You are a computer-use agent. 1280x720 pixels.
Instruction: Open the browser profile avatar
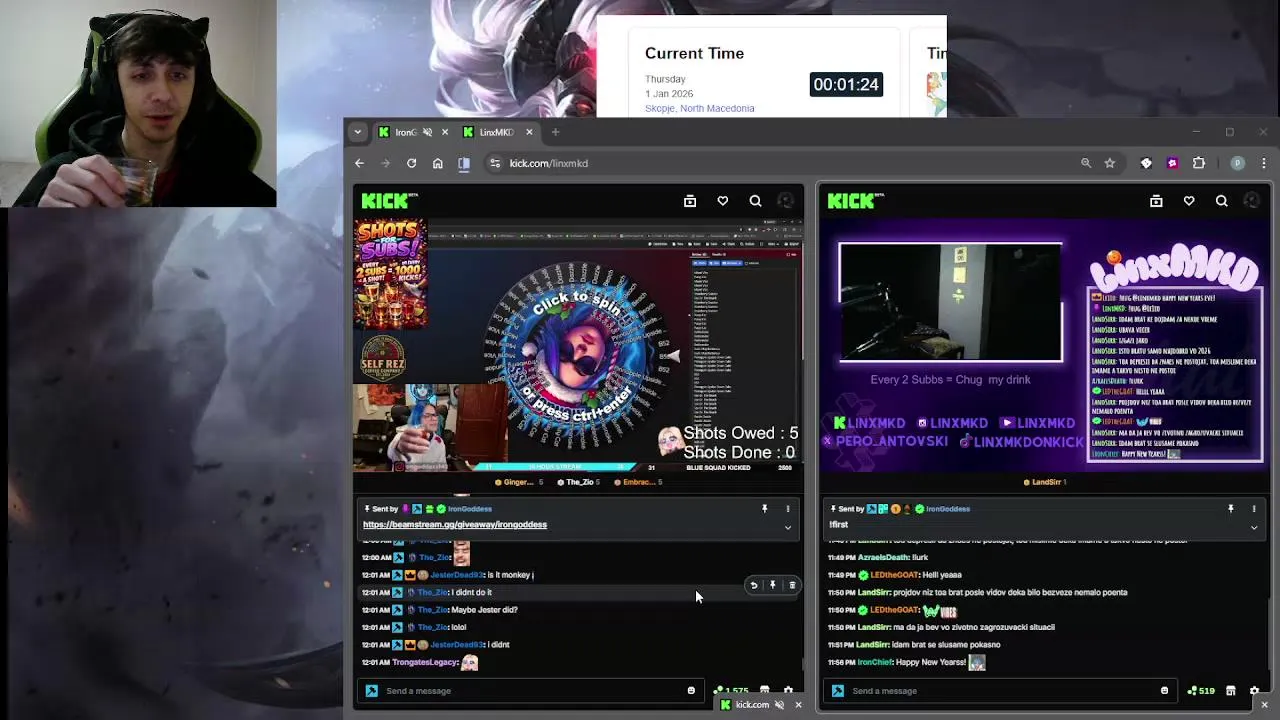click(x=1238, y=163)
